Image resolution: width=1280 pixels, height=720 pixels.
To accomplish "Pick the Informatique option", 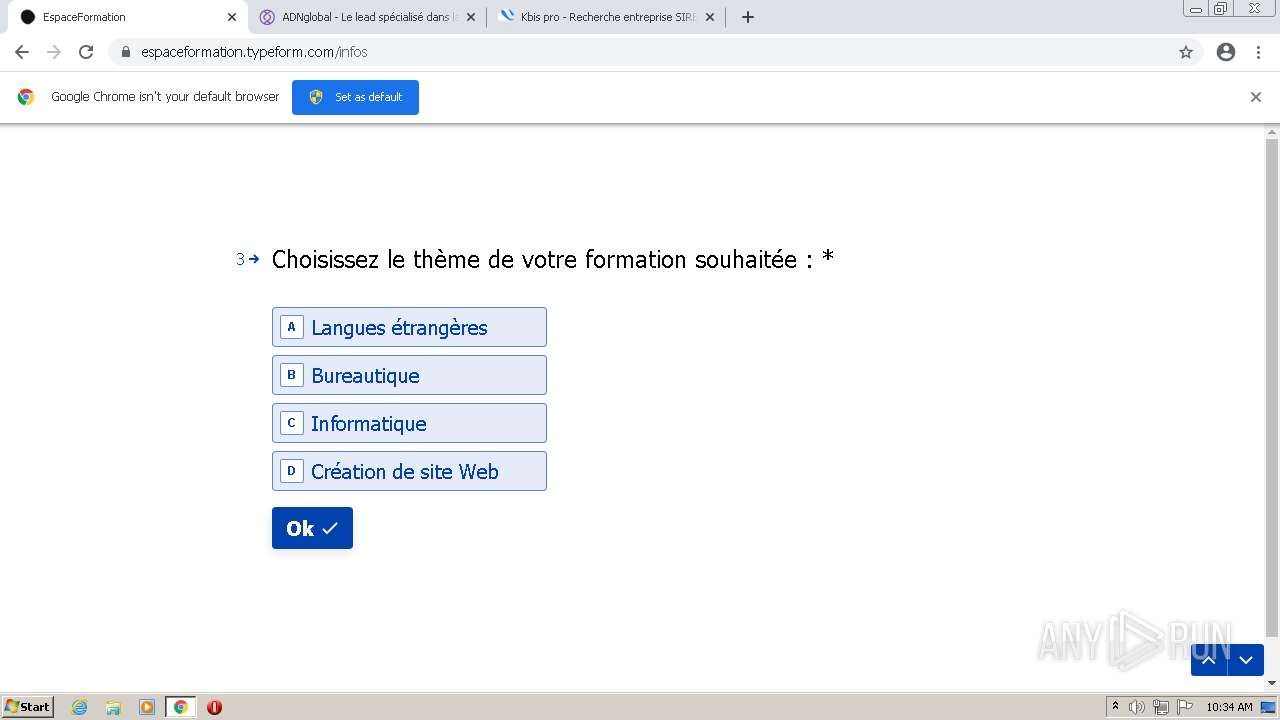I will click(x=409, y=423).
